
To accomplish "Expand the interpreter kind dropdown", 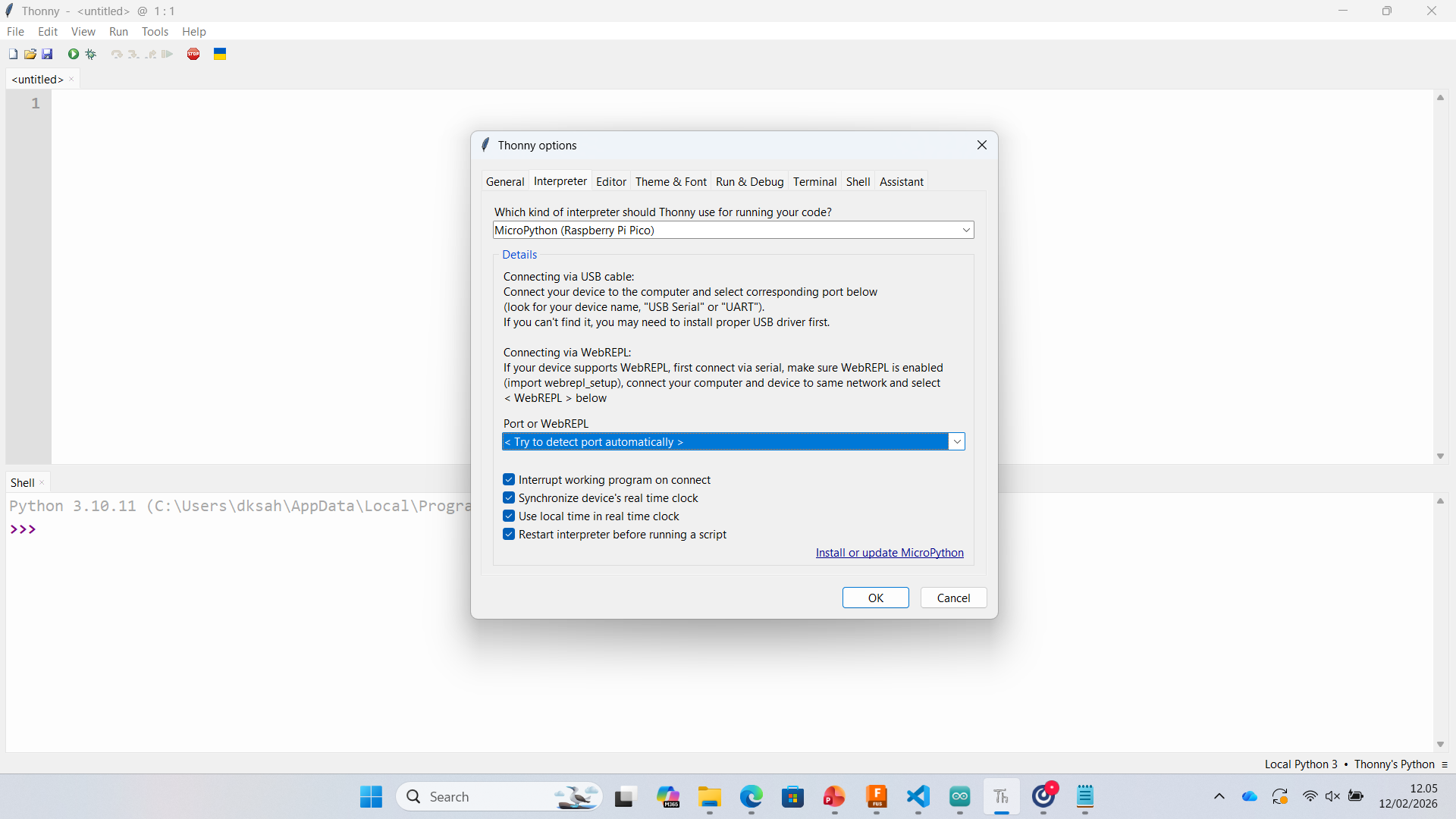I will 966,231.
